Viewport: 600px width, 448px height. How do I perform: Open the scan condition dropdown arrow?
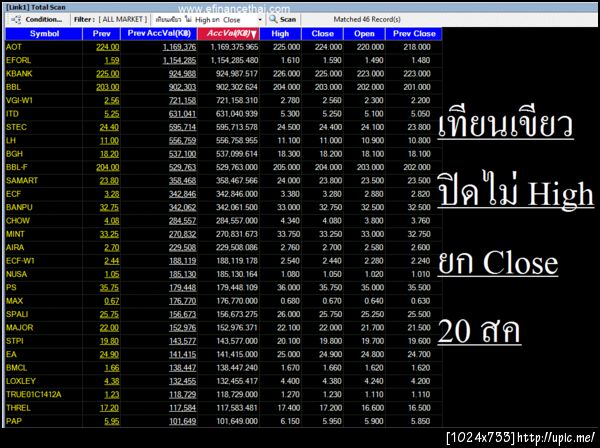(x=260, y=20)
